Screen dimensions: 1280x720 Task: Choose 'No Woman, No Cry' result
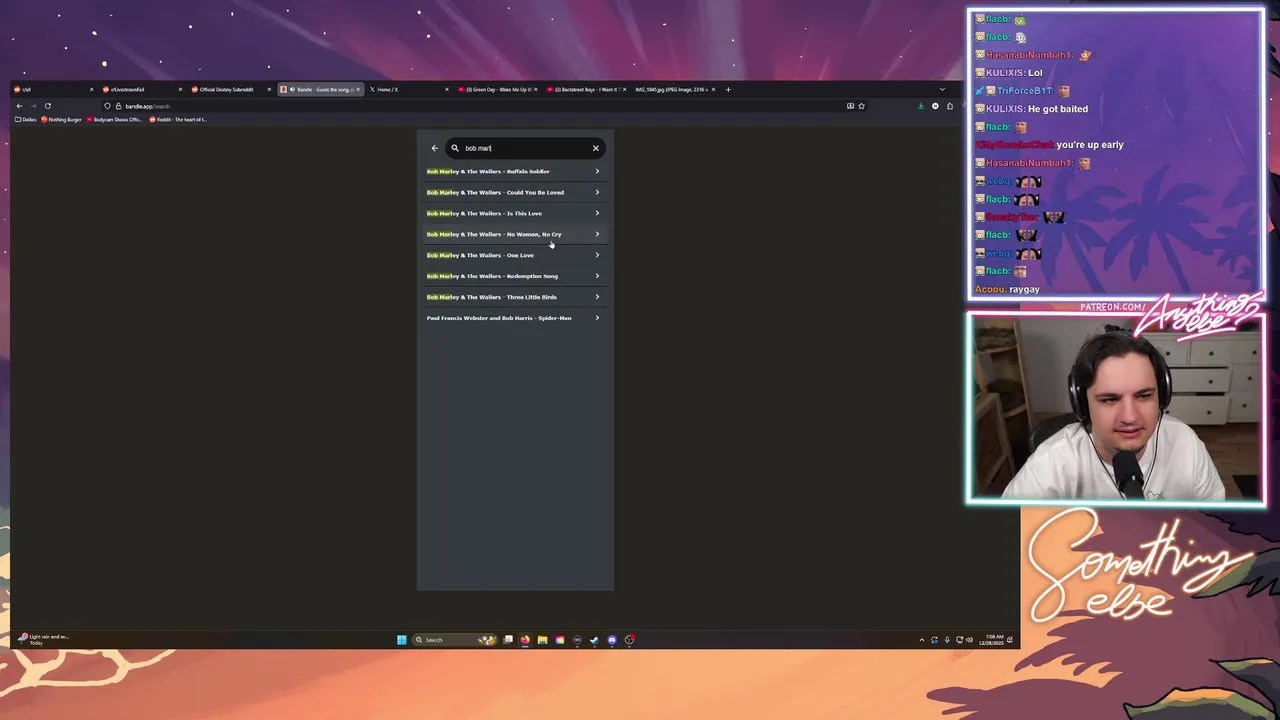(x=513, y=234)
